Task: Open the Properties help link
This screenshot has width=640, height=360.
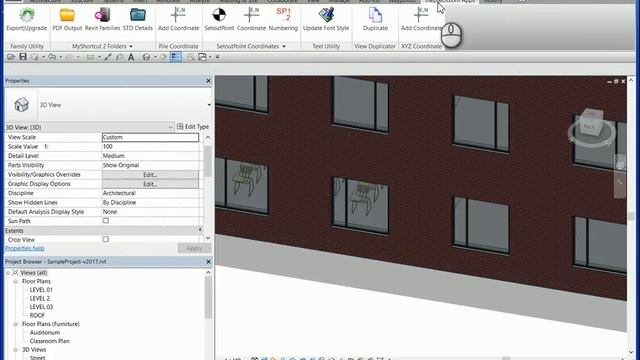Action: pyautogui.click(x=25, y=248)
